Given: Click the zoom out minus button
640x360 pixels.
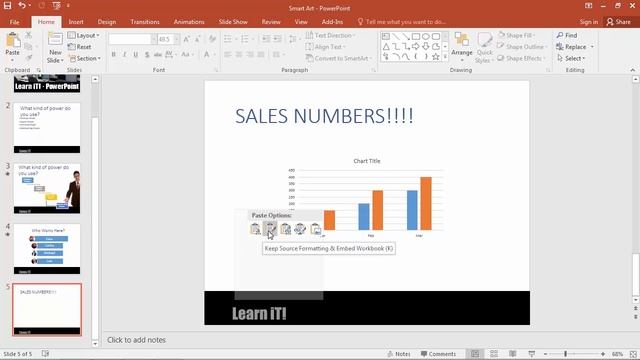Looking at the screenshot, I should [x=545, y=354].
